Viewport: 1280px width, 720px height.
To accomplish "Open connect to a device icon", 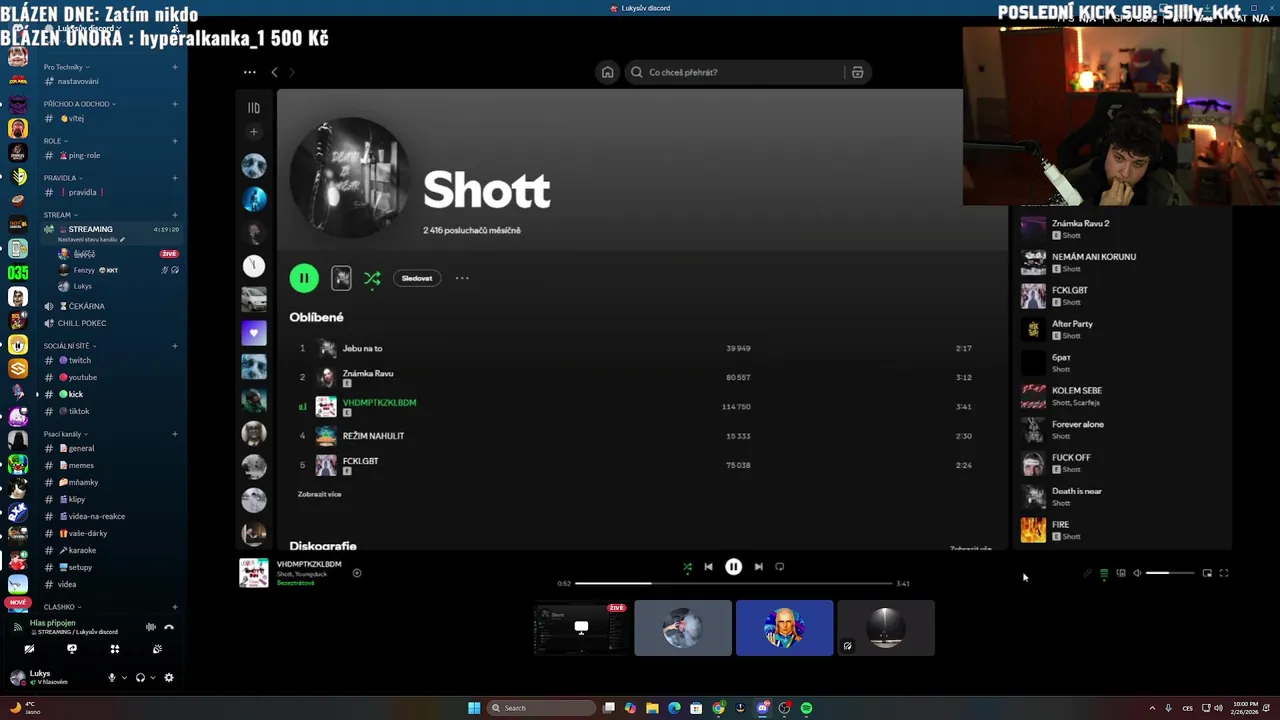I will point(1121,573).
